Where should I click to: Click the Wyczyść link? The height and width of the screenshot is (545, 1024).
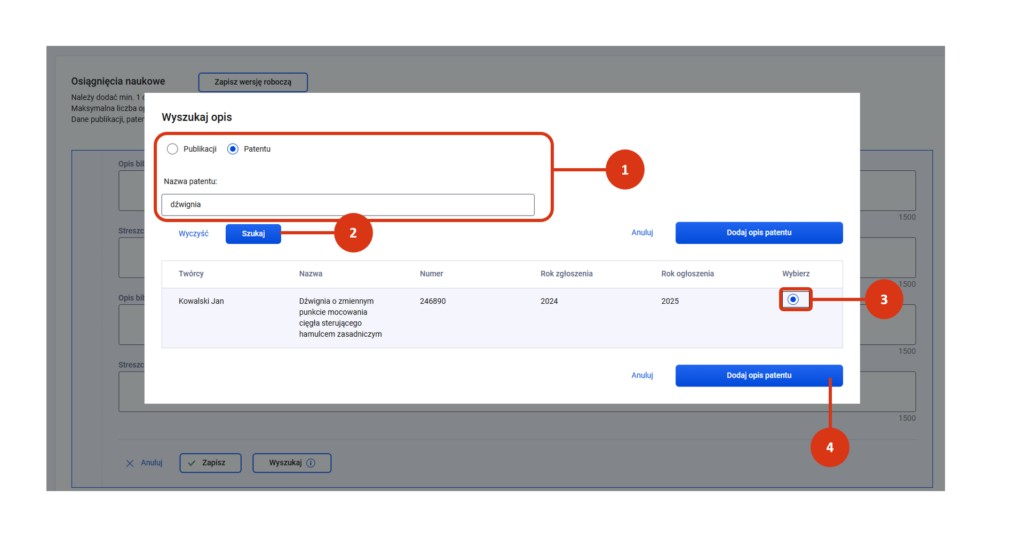tap(193, 232)
